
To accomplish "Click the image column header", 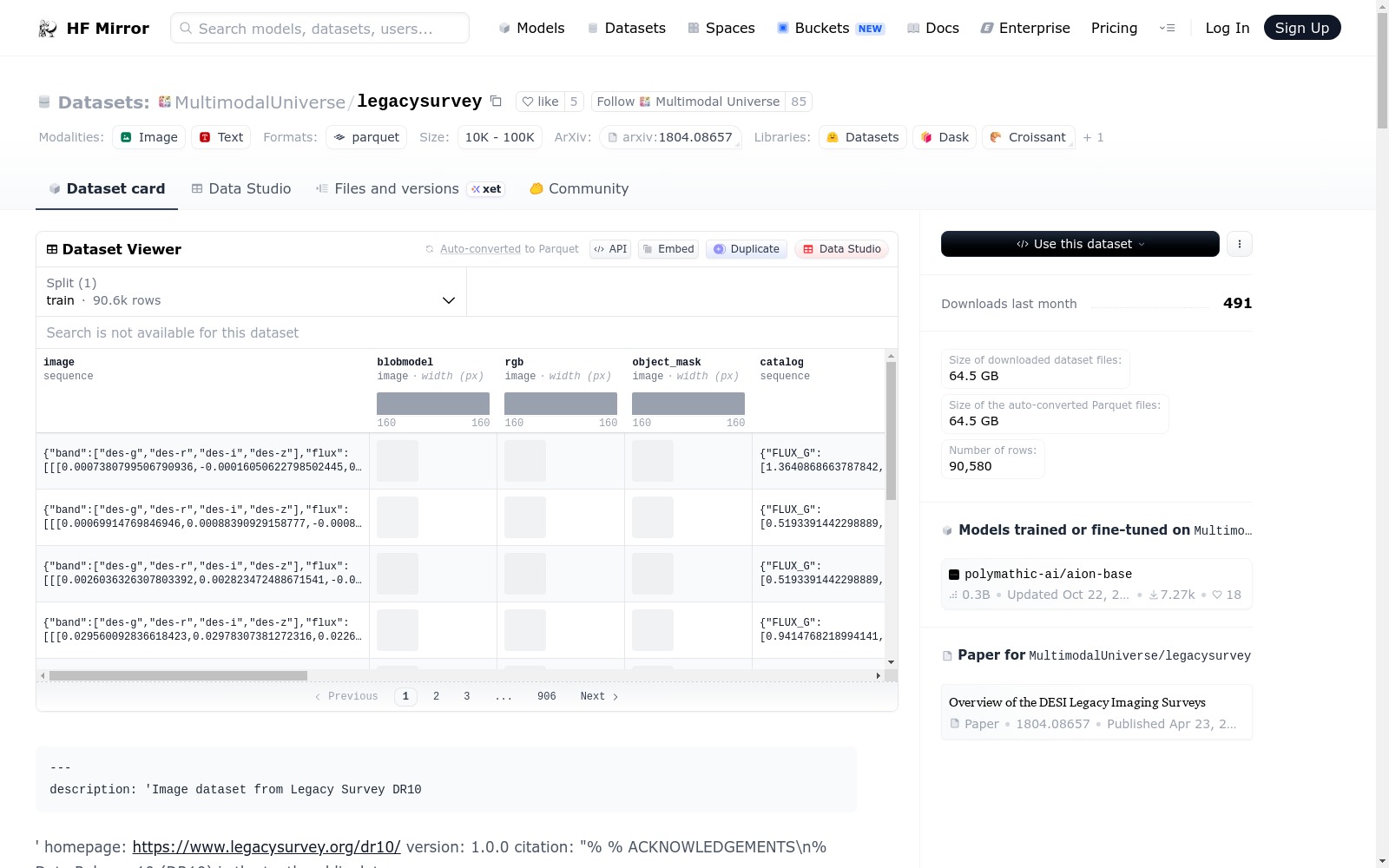I will [x=59, y=362].
